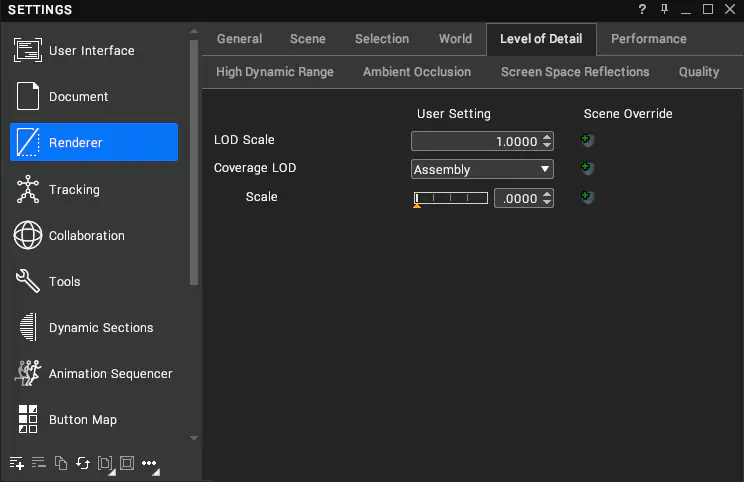This screenshot has height=482, width=744.
Task: Open the Dynamic Sections settings category
Action: tap(94, 327)
